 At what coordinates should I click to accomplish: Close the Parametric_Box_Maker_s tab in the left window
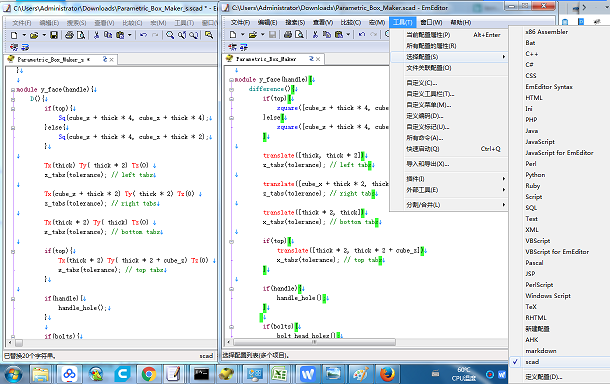pyautogui.click(x=112, y=60)
